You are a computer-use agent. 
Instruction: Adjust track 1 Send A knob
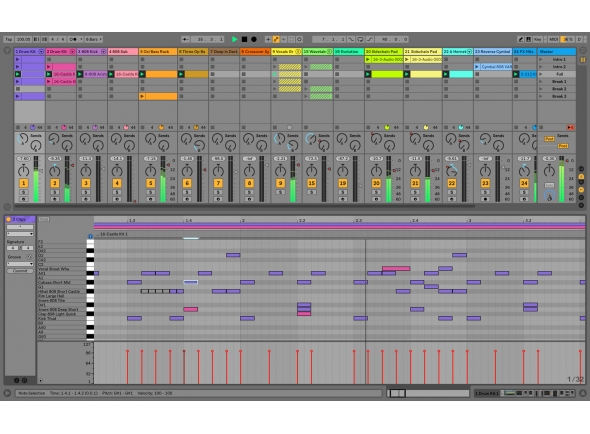tap(23, 139)
